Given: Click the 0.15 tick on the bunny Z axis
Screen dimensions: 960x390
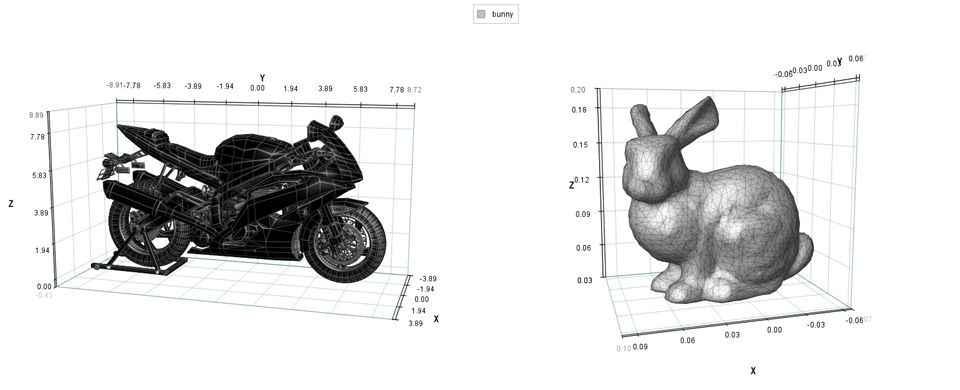Looking at the screenshot, I should click(580, 144).
